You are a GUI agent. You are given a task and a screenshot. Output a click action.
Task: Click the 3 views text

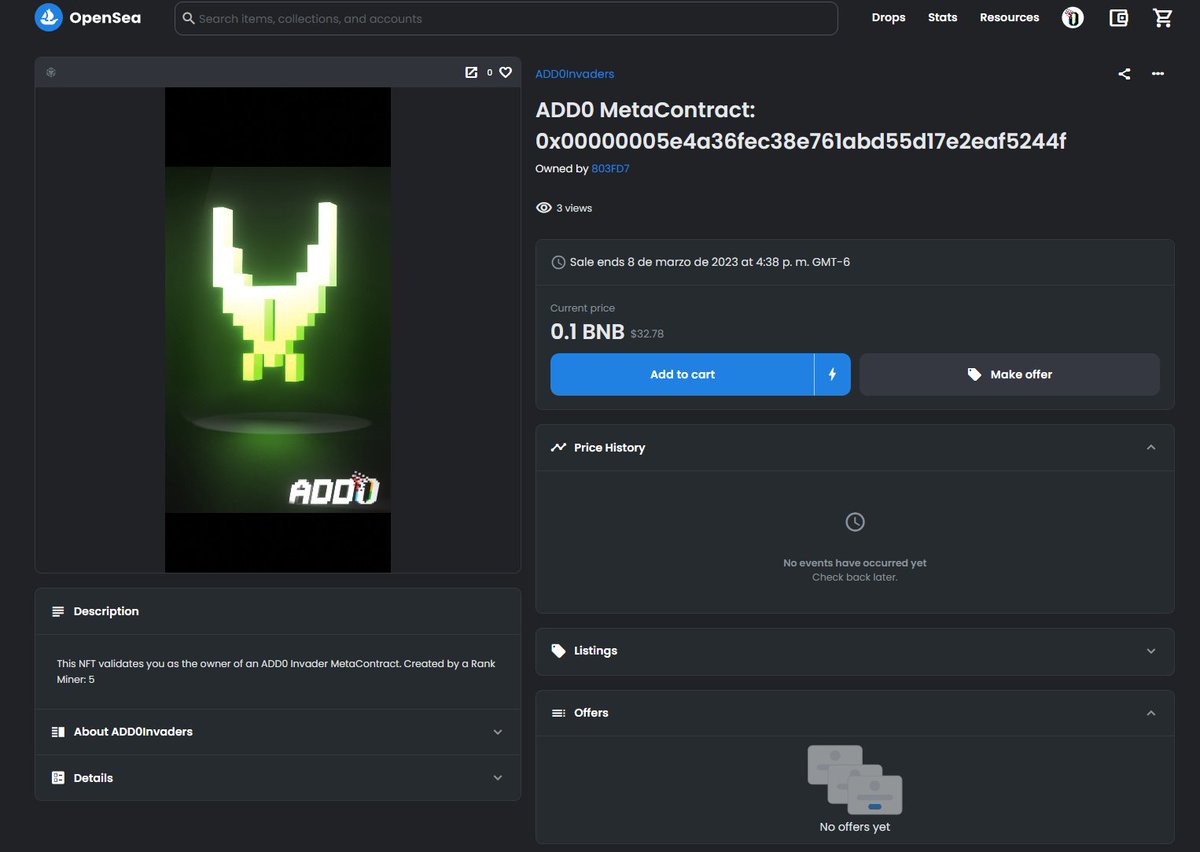574,208
